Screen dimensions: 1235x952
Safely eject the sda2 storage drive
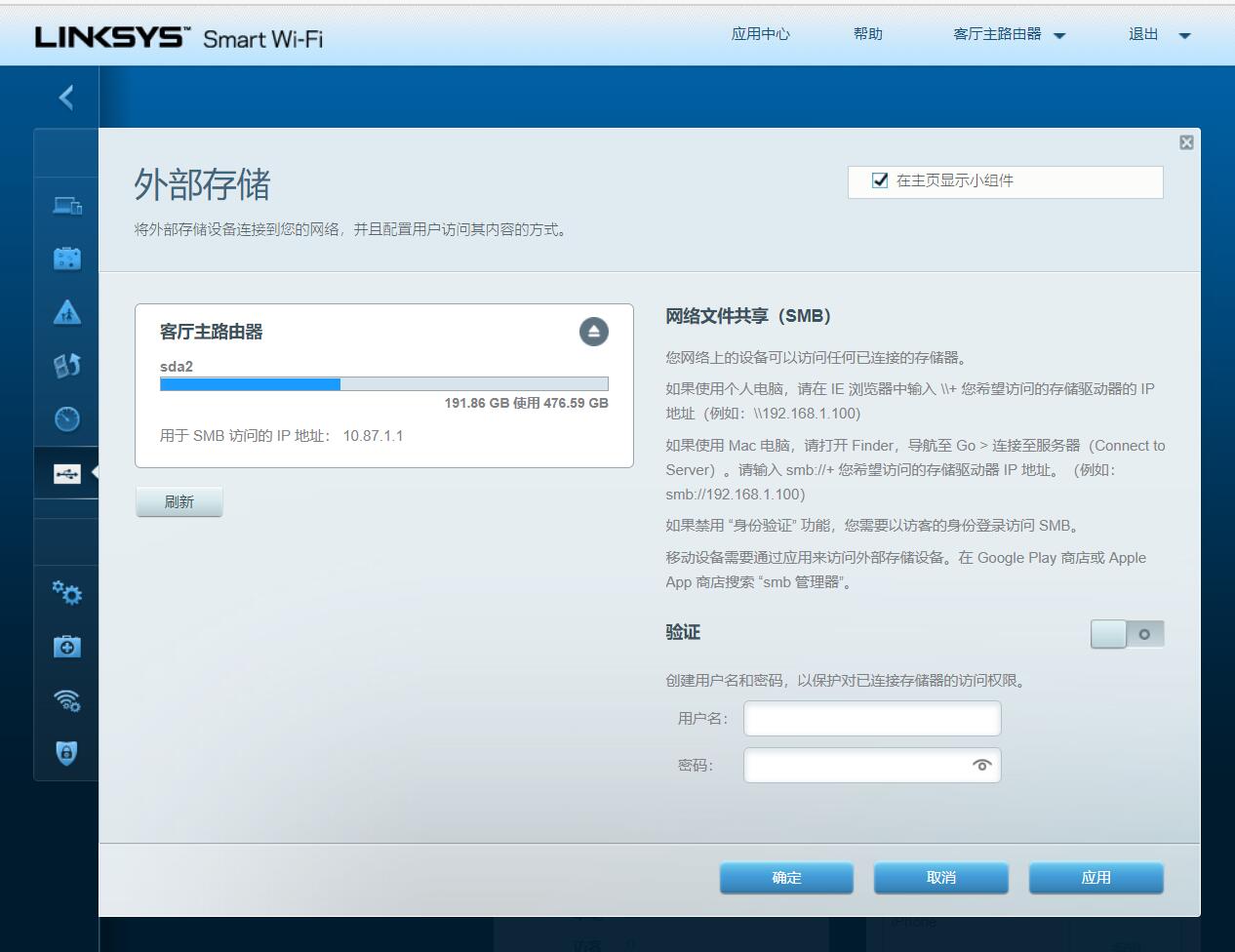tap(594, 332)
